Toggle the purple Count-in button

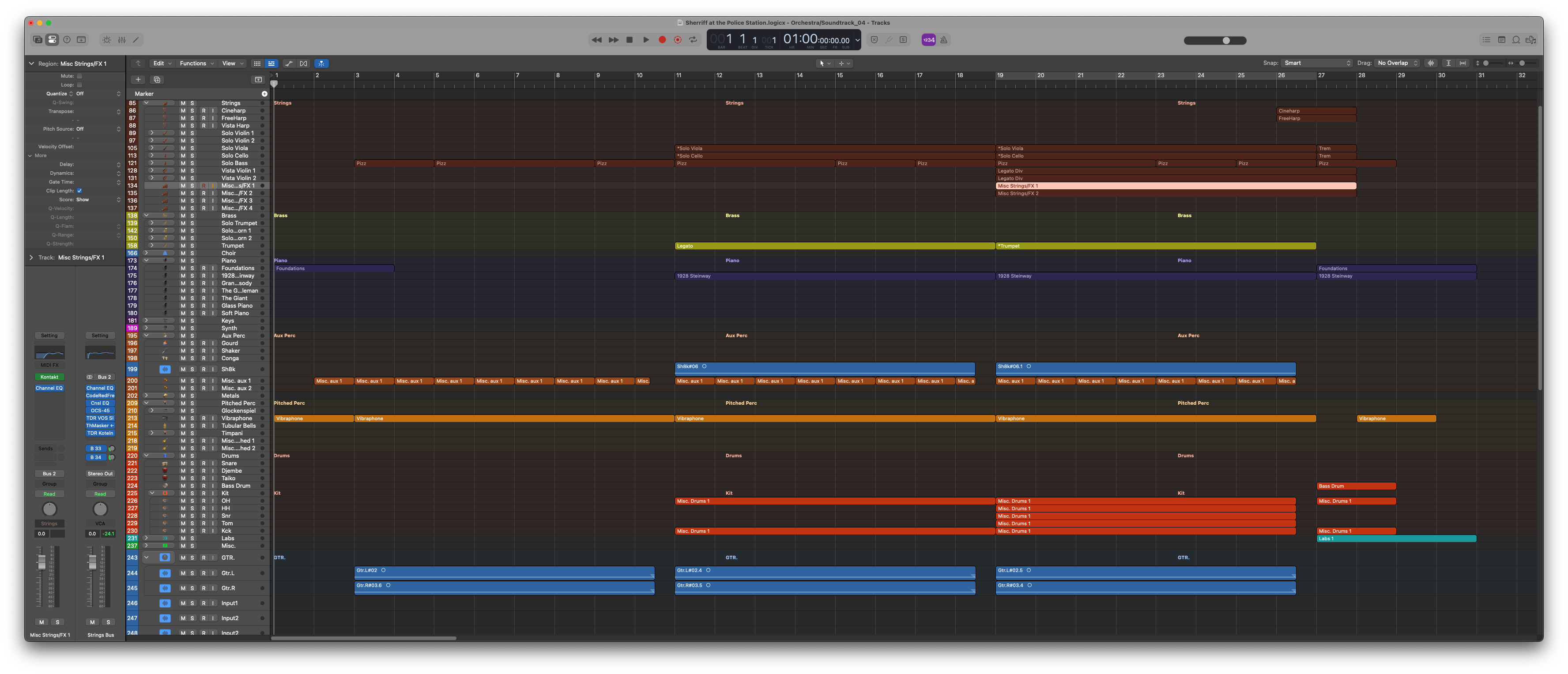pos(928,40)
